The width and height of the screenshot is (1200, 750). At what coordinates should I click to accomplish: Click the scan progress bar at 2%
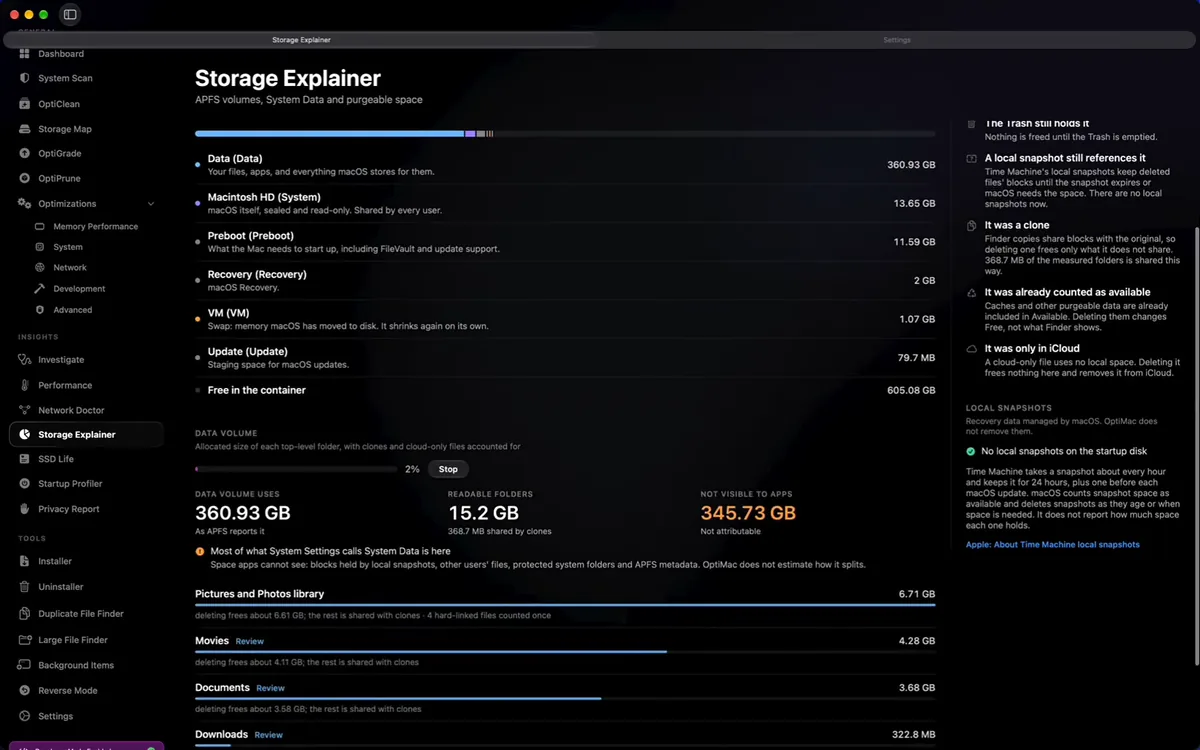click(296, 469)
